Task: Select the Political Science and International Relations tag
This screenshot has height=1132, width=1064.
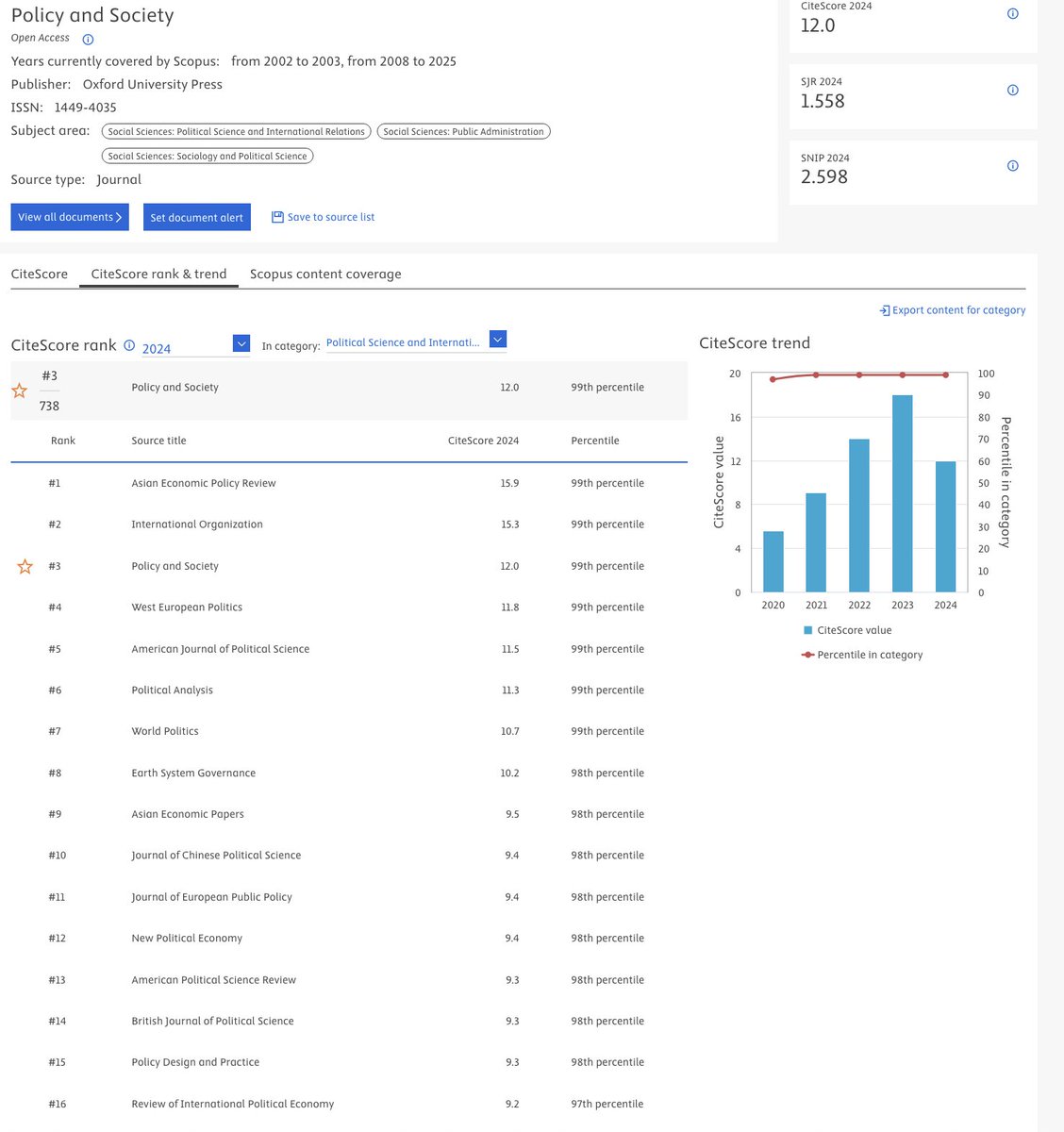Action: click(x=236, y=131)
